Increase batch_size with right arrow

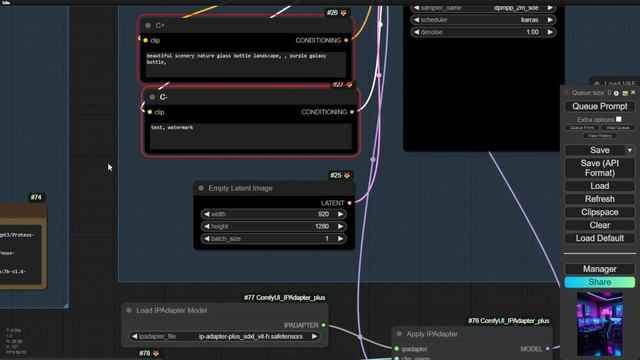340,238
